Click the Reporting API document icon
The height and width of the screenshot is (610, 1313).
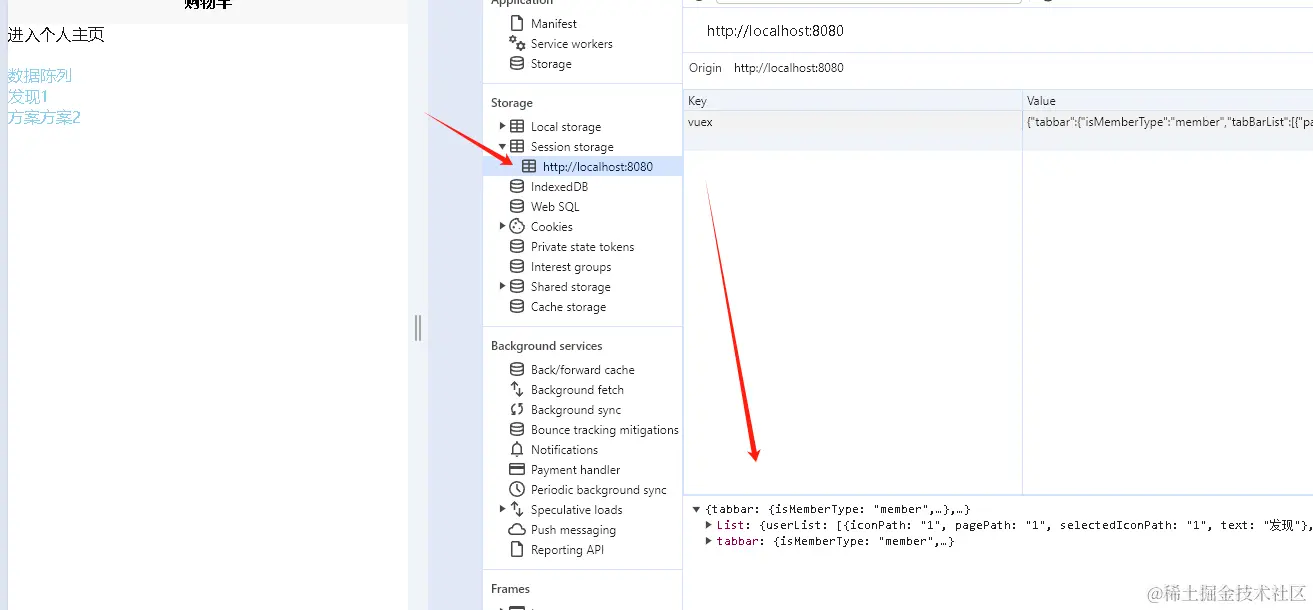click(x=517, y=549)
